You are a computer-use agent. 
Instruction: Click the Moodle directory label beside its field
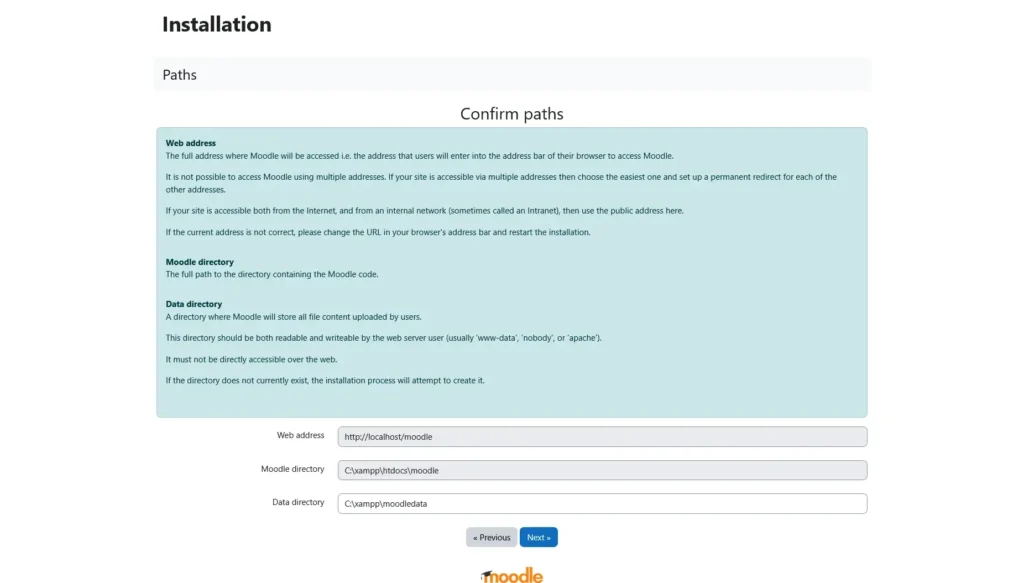[x=291, y=468]
